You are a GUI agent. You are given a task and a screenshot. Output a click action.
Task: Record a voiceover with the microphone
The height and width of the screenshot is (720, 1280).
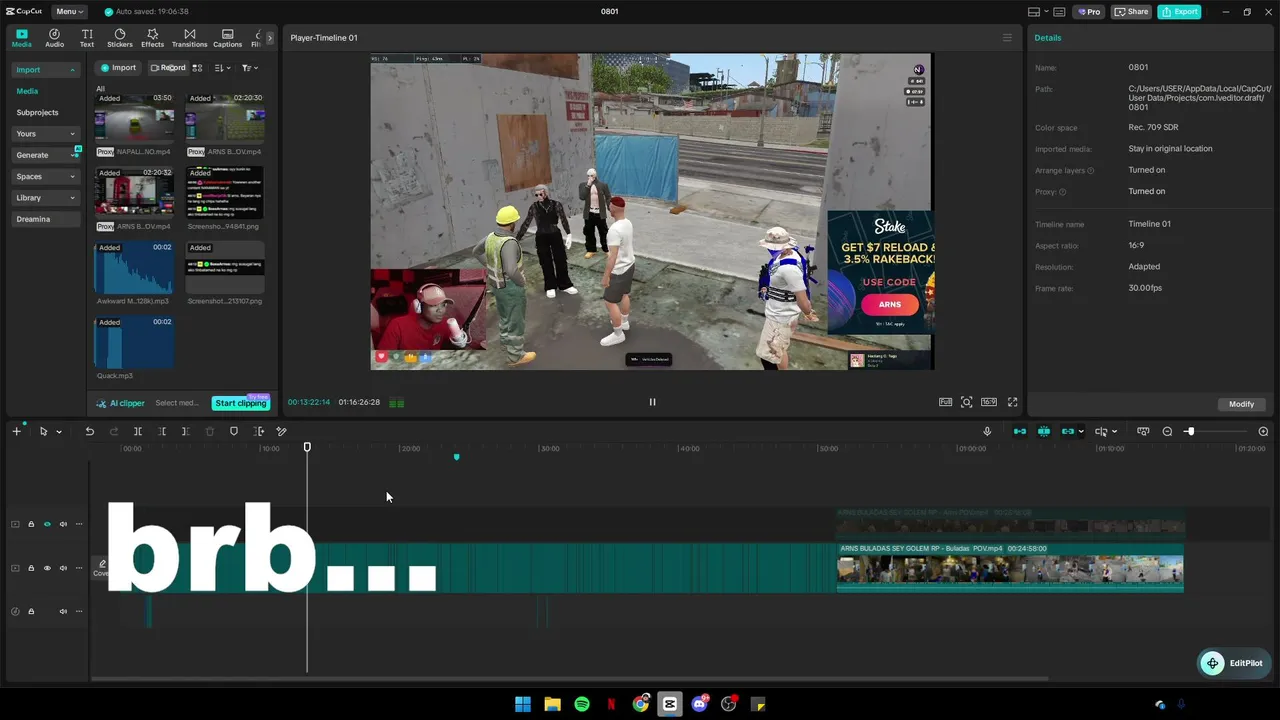tap(987, 431)
